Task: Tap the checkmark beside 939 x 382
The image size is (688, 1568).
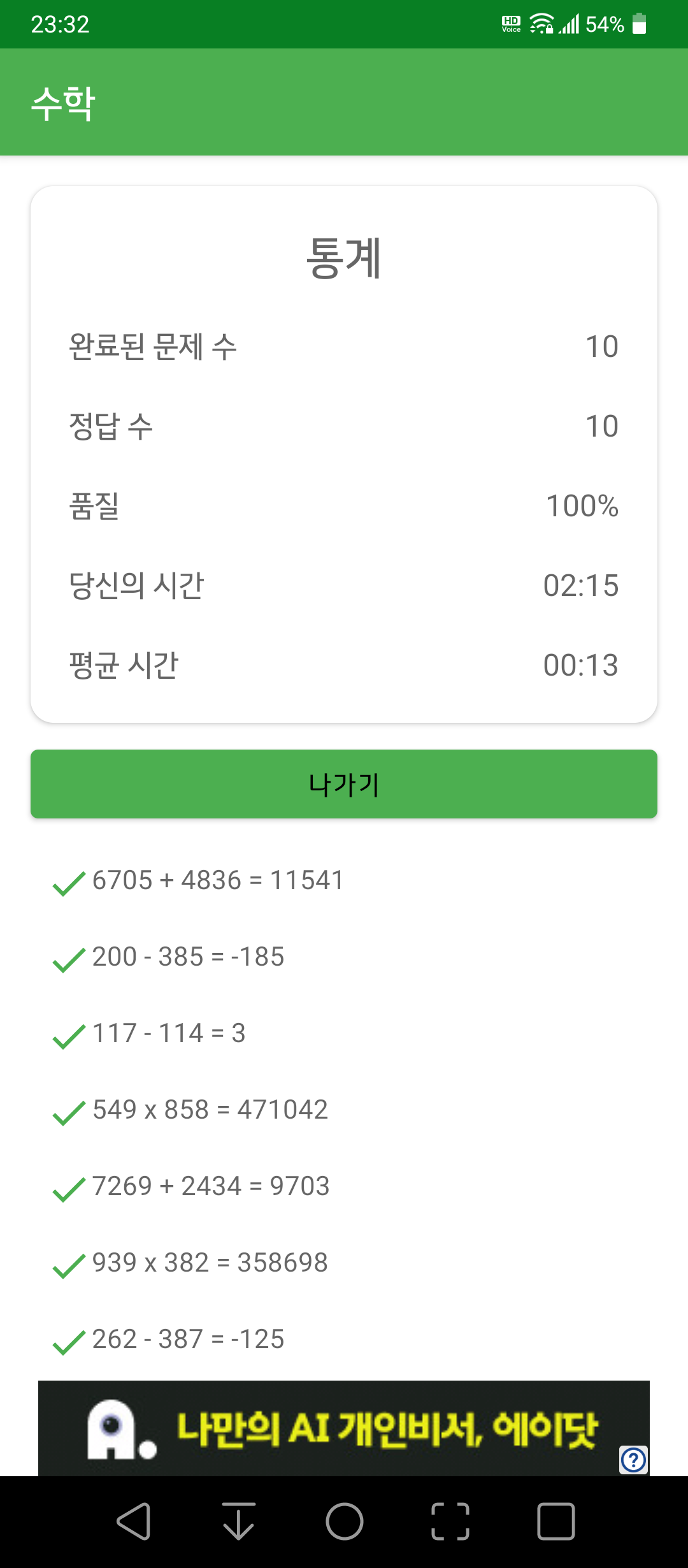Action: (x=69, y=1266)
